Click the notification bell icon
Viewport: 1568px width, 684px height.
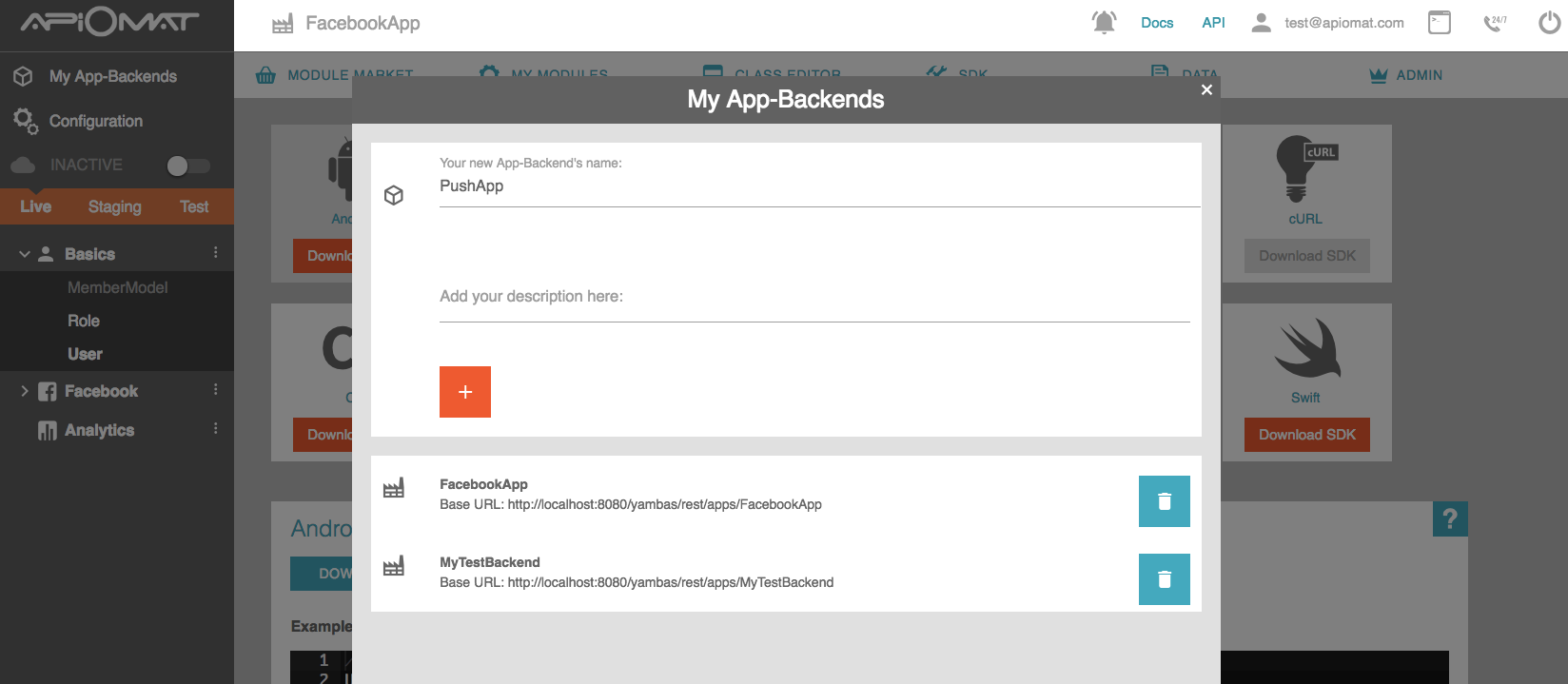tap(1104, 23)
